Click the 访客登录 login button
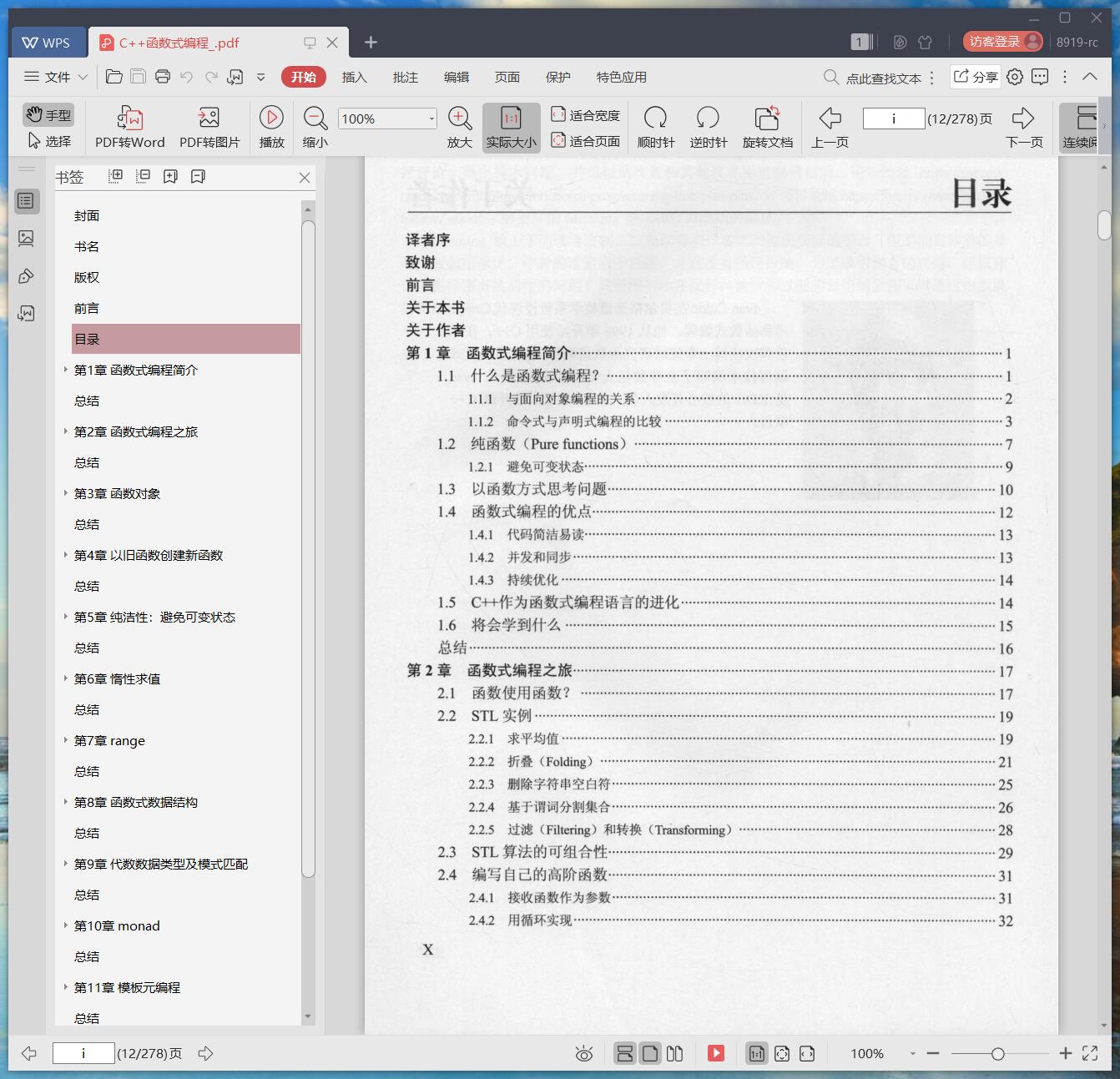This screenshot has height=1079, width=1120. [1003, 42]
